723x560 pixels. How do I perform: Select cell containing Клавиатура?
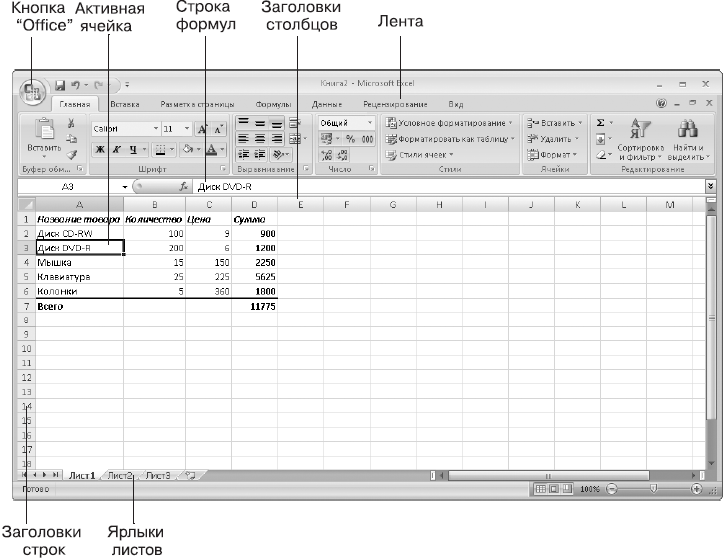(79, 277)
